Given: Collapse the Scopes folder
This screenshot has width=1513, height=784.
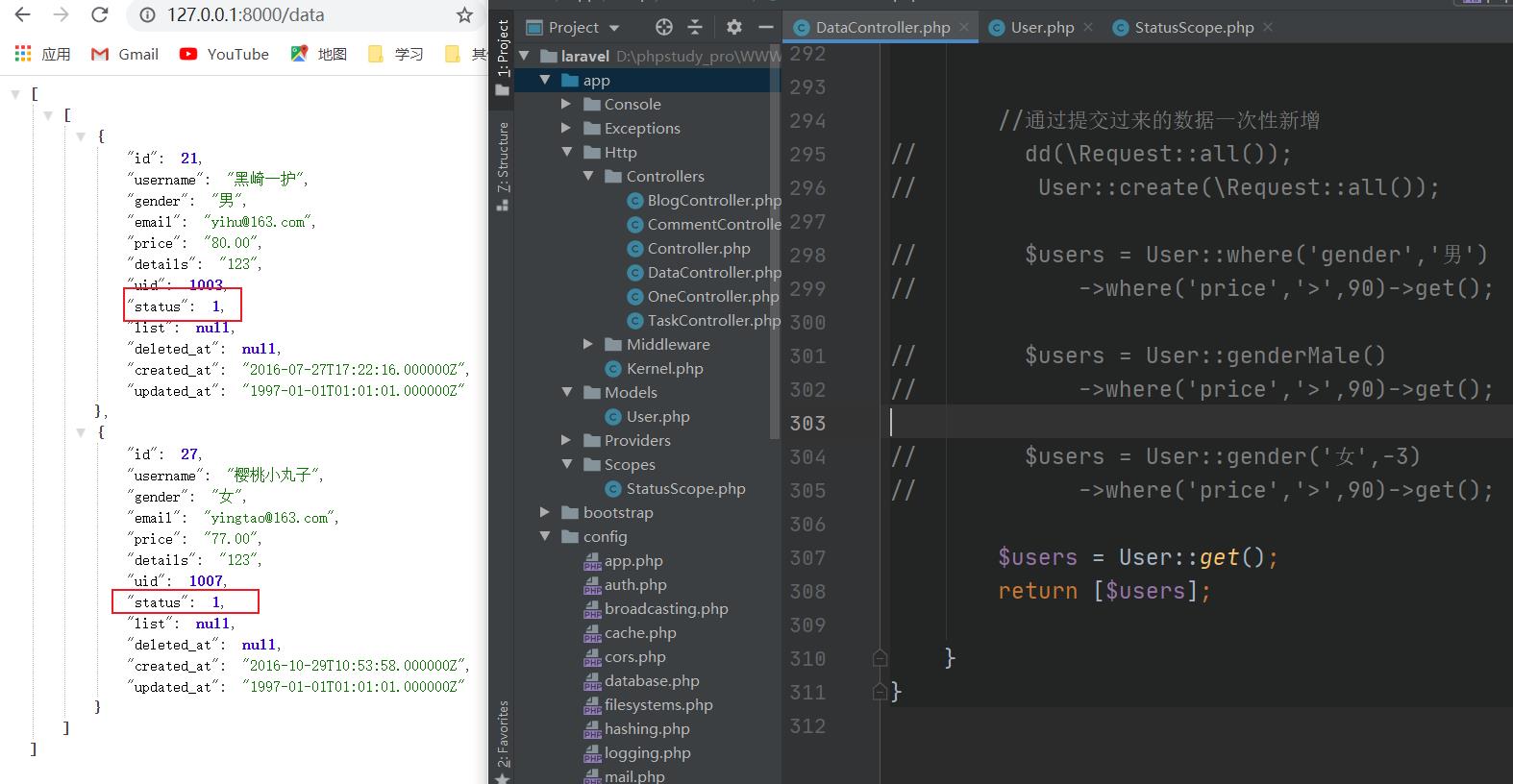Looking at the screenshot, I should [x=566, y=464].
